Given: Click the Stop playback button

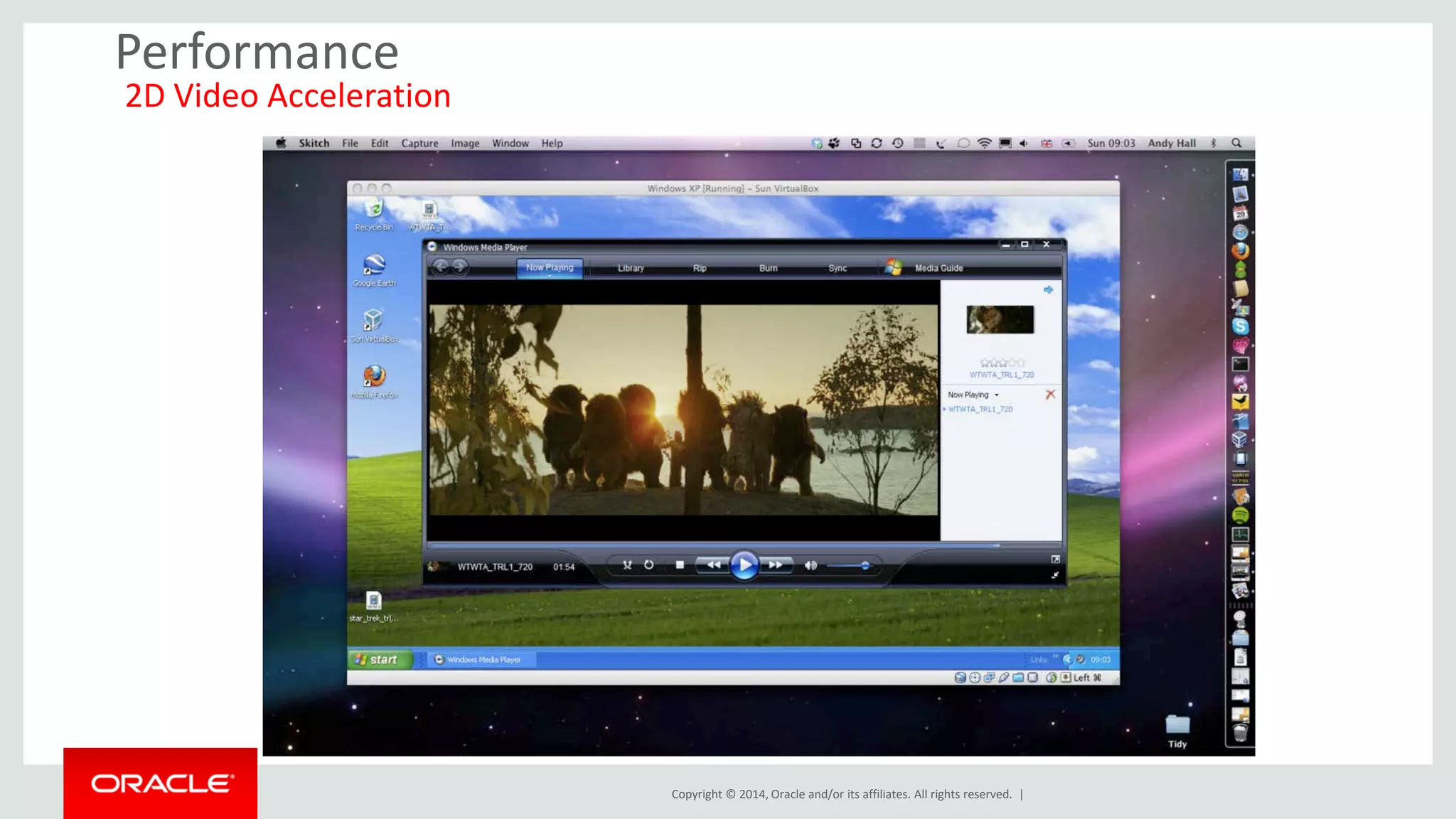Looking at the screenshot, I should point(680,565).
